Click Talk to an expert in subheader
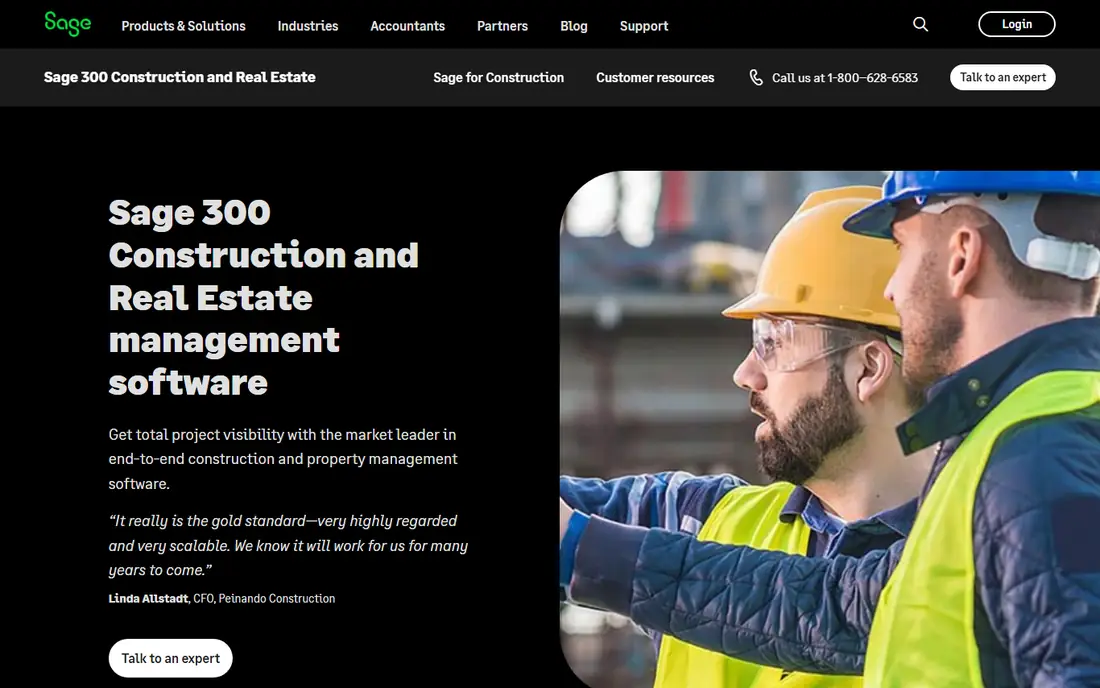 click(1002, 77)
